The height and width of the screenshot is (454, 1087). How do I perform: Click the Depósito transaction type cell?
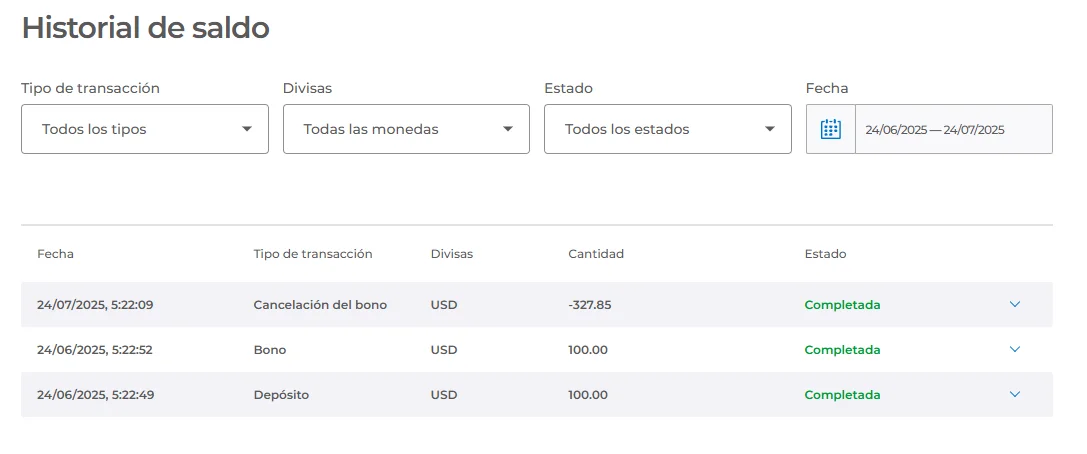click(281, 395)
